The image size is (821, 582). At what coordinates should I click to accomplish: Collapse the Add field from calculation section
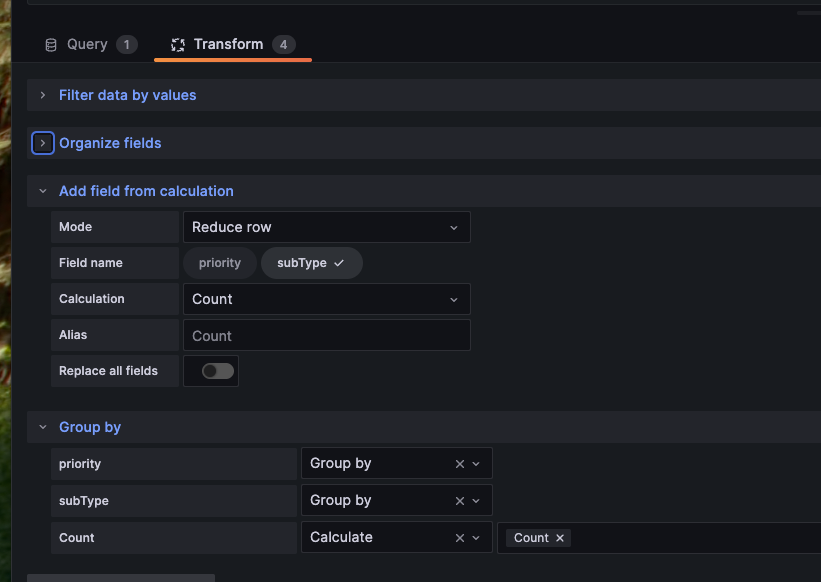point(43,191)
